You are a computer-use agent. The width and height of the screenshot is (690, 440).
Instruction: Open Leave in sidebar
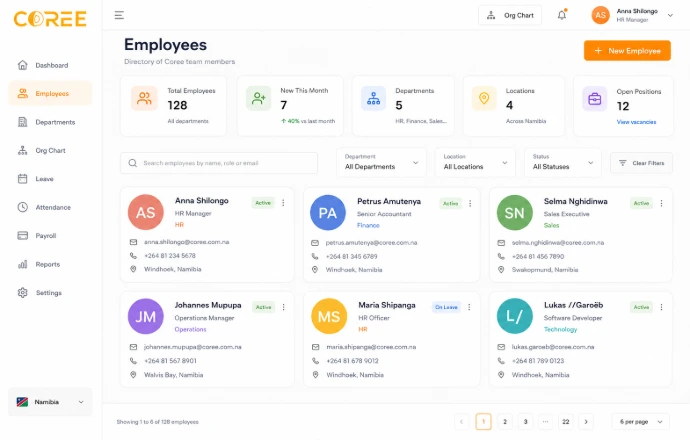(x=50, y=179)
